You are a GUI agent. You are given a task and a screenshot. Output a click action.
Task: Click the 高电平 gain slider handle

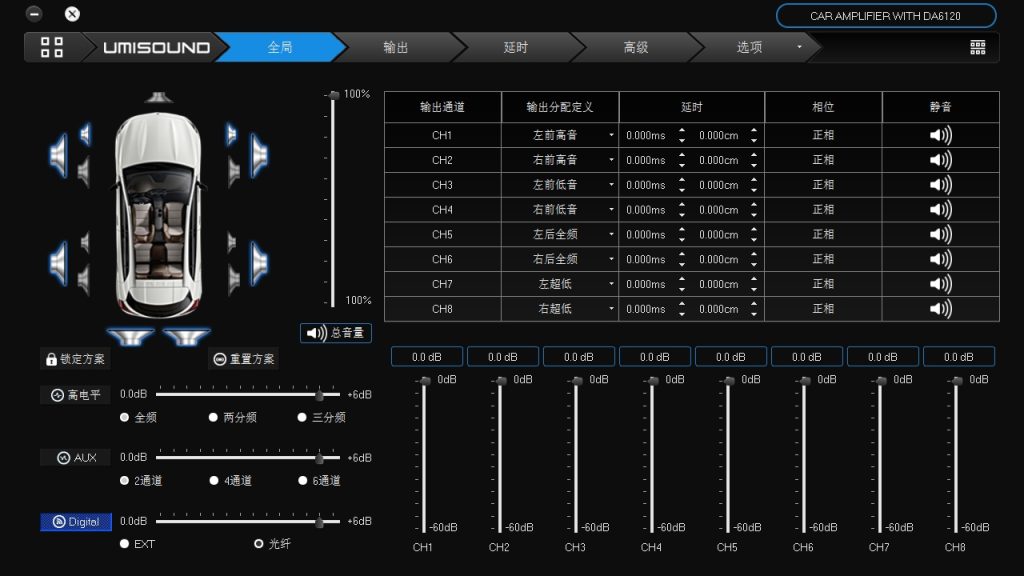pos(319,395)
